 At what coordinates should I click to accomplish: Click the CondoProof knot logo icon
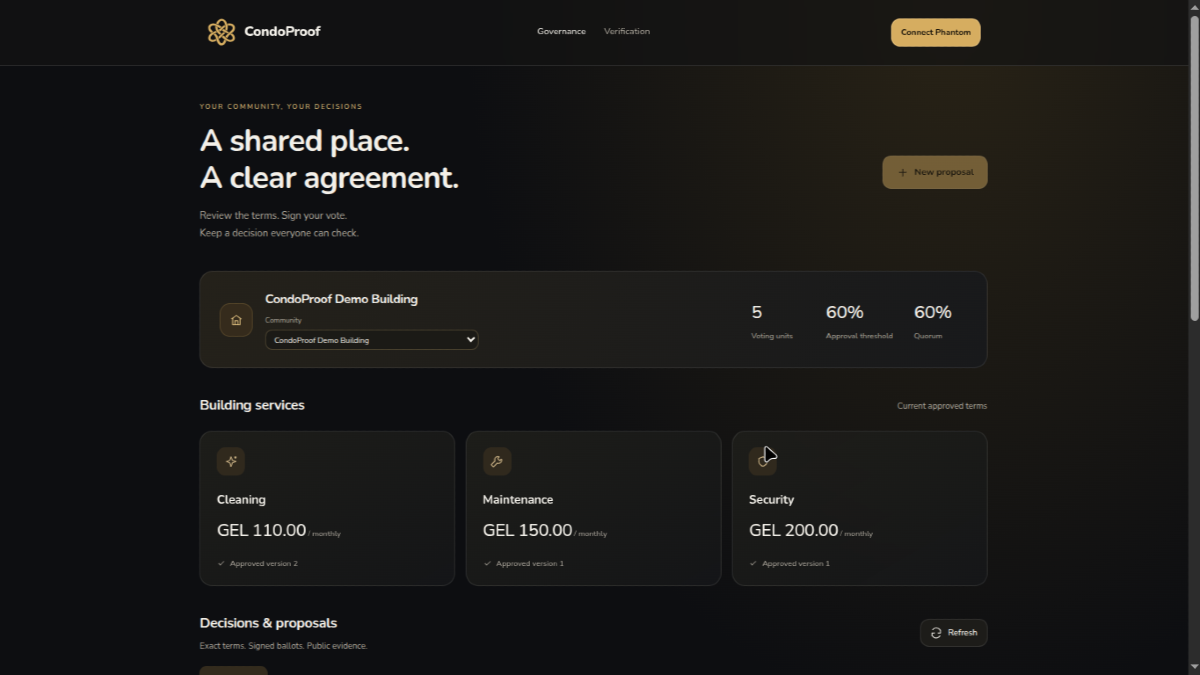pos(221,32)
